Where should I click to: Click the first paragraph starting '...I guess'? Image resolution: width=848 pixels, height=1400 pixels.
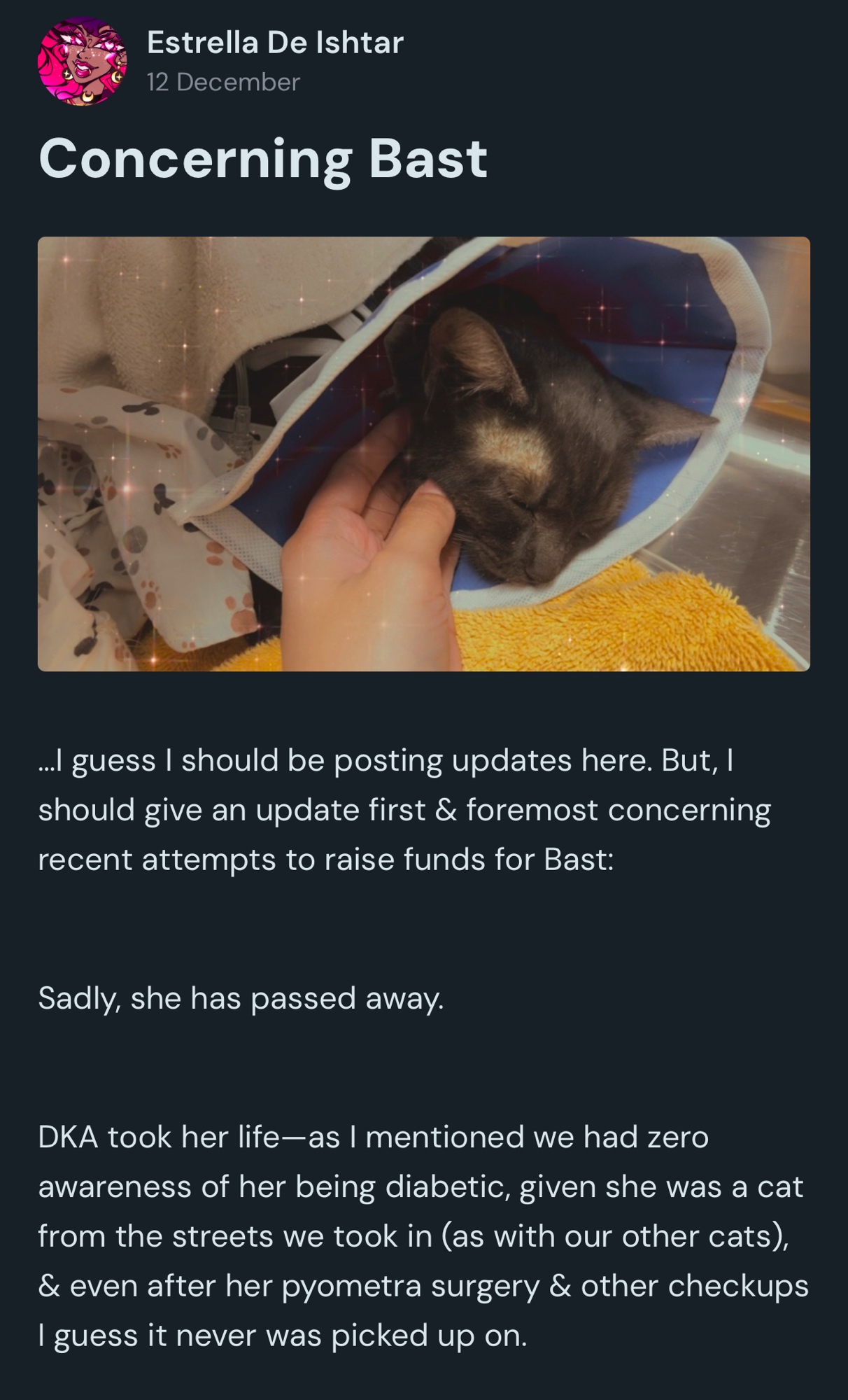coord(404,810)
